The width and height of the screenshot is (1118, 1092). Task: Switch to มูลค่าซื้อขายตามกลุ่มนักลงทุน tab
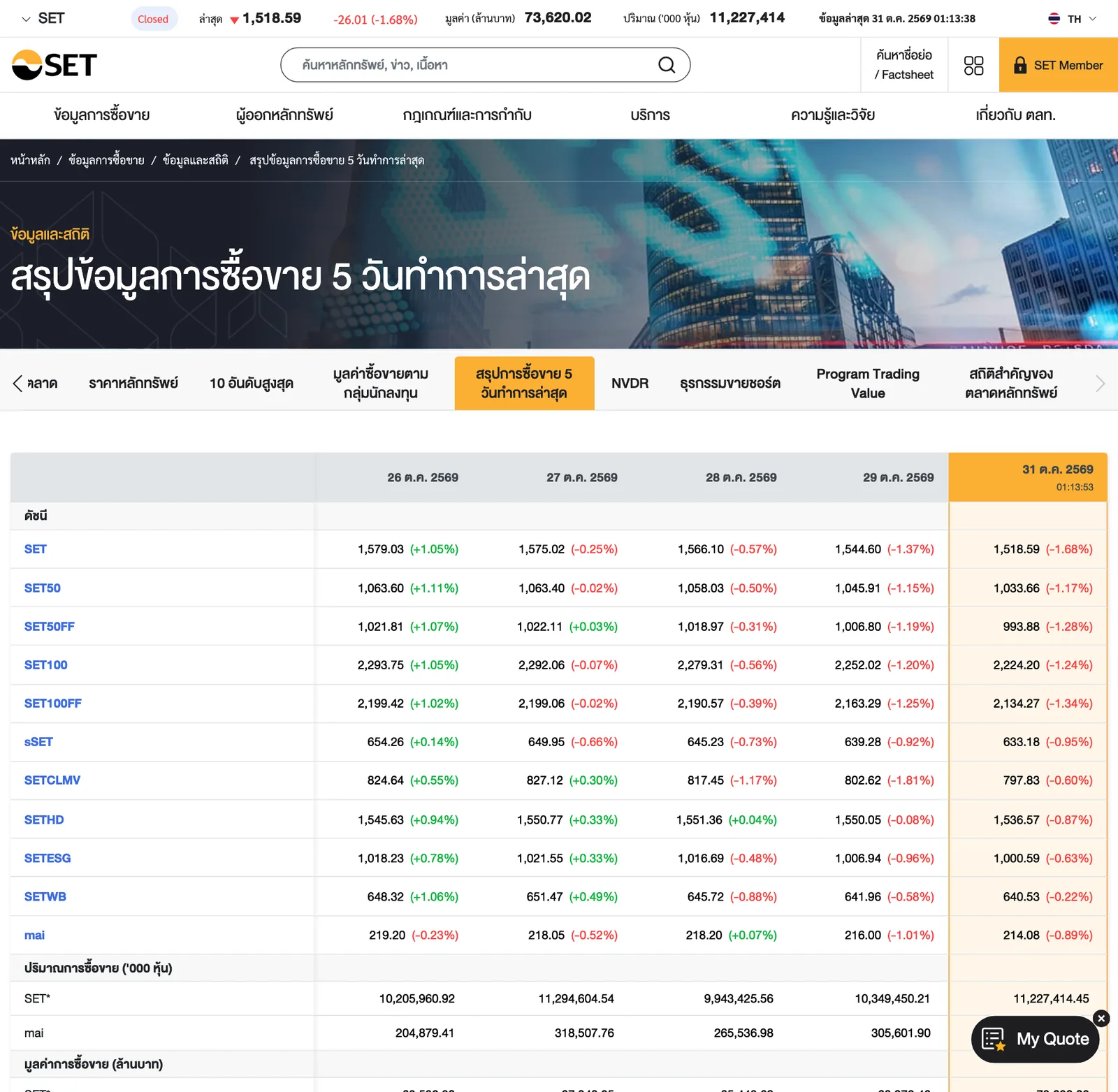click(381, 383)
